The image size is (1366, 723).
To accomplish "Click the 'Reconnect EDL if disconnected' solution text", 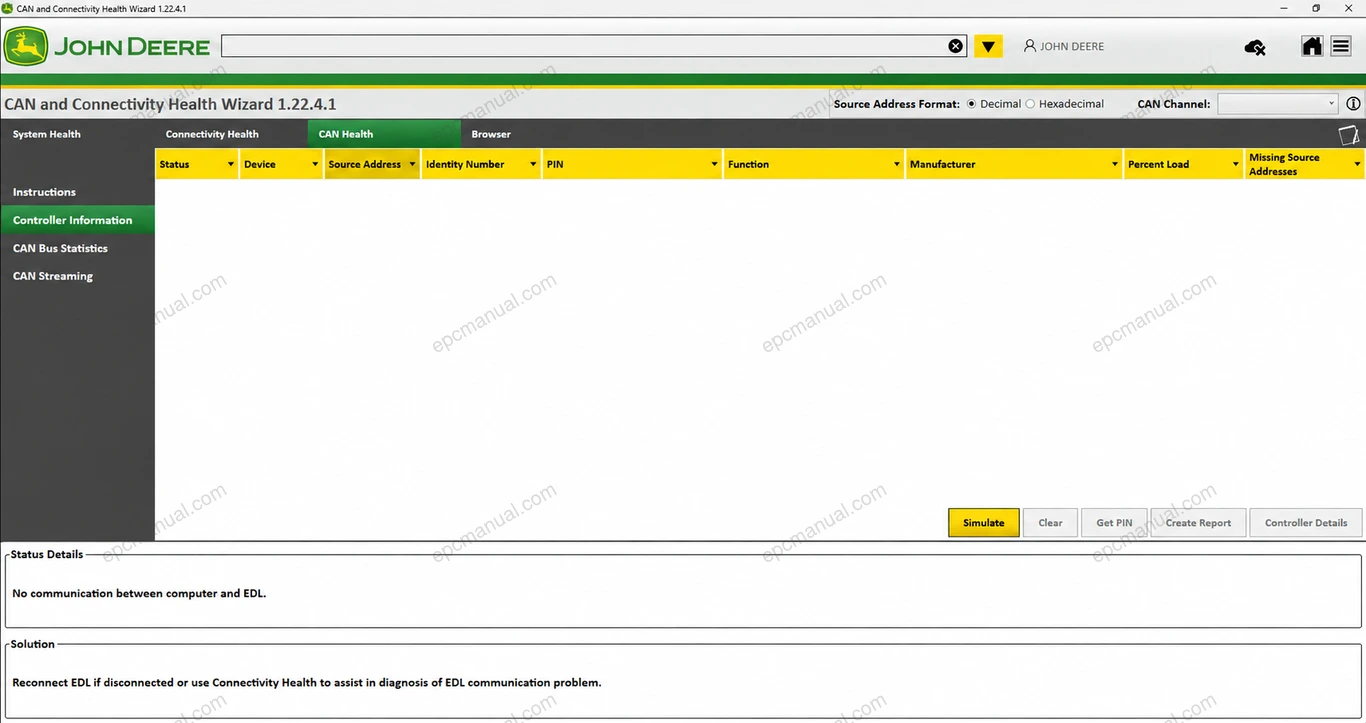I will point(307,683).
